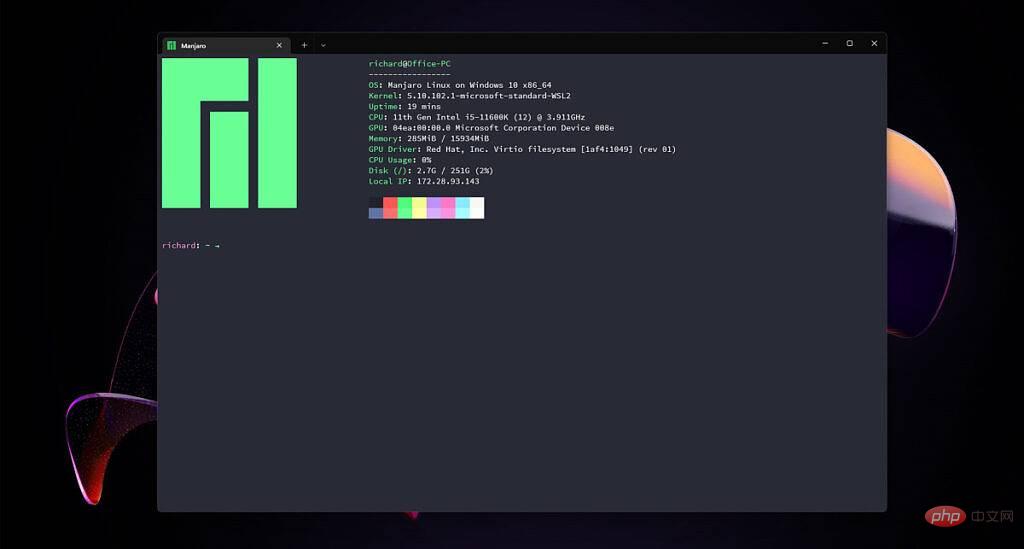Screen dimensions: 1024x549
Task: Click the GPU: Microsoft Corporation Device line
Action: tap(491, 128)
